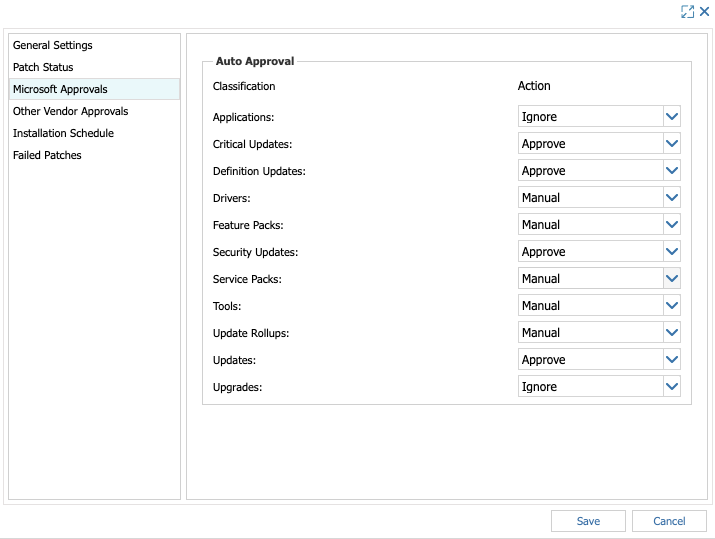Expand dialog with the maximize icon
Image resolution: width=715 pixels, height=539 pixels.
pyautogui.click(x=687, y=11)
